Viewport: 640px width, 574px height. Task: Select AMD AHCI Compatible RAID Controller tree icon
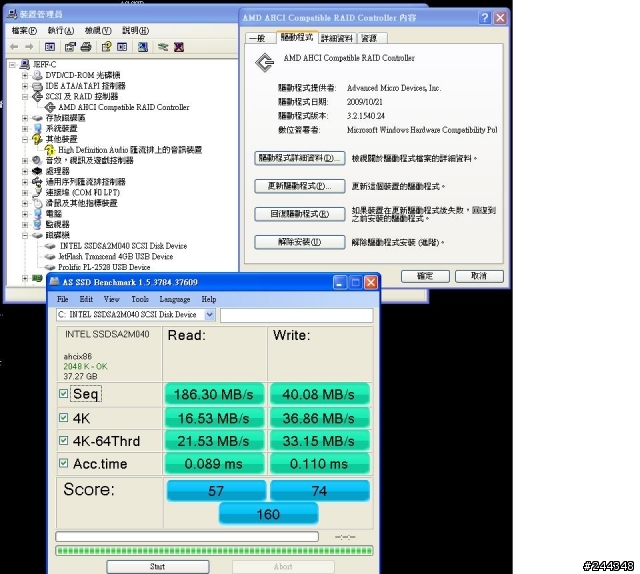[x=50, y=107]
